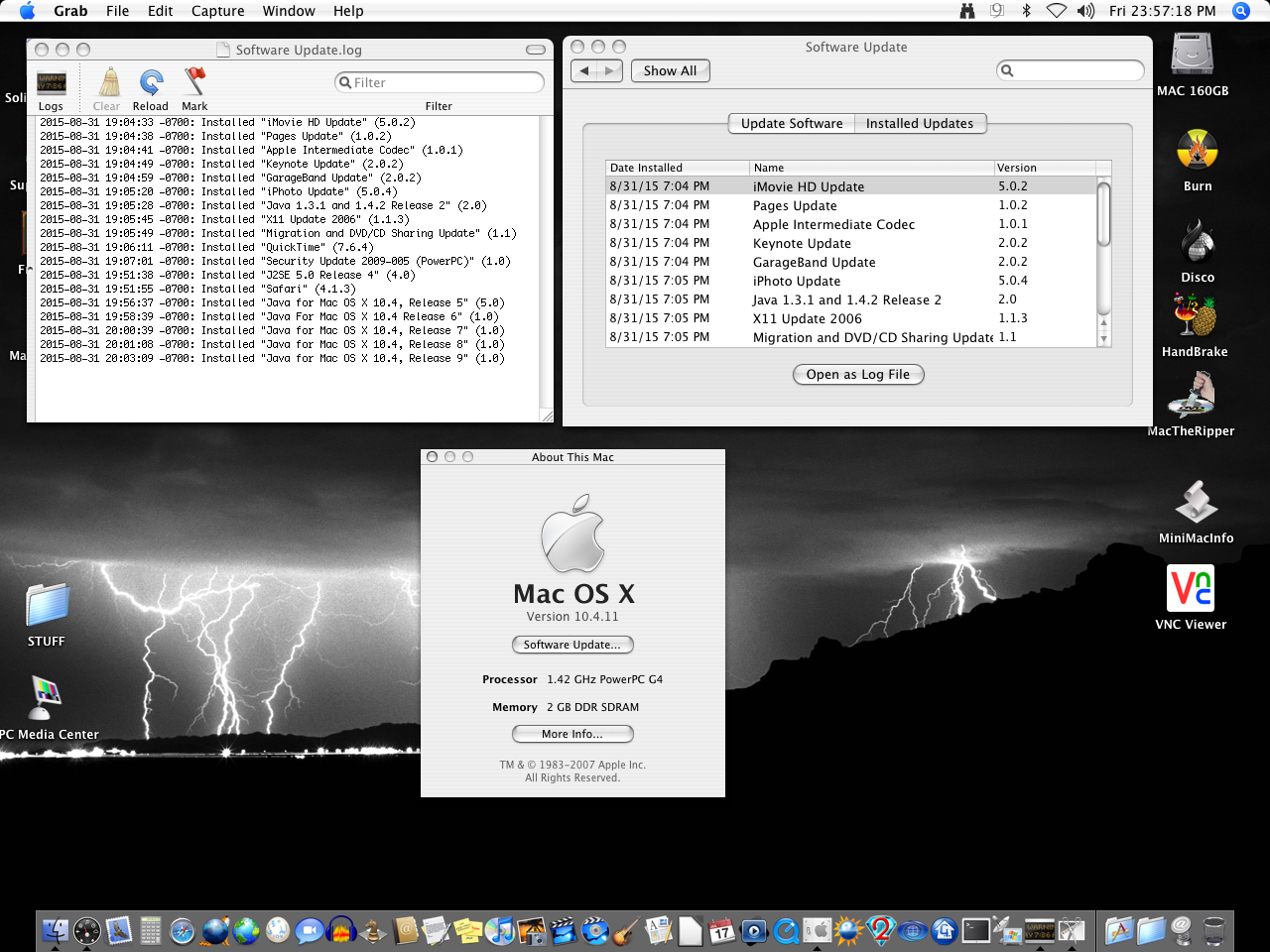
Task: Launch Mail from the Dock
Action: (x=119, y=930)
